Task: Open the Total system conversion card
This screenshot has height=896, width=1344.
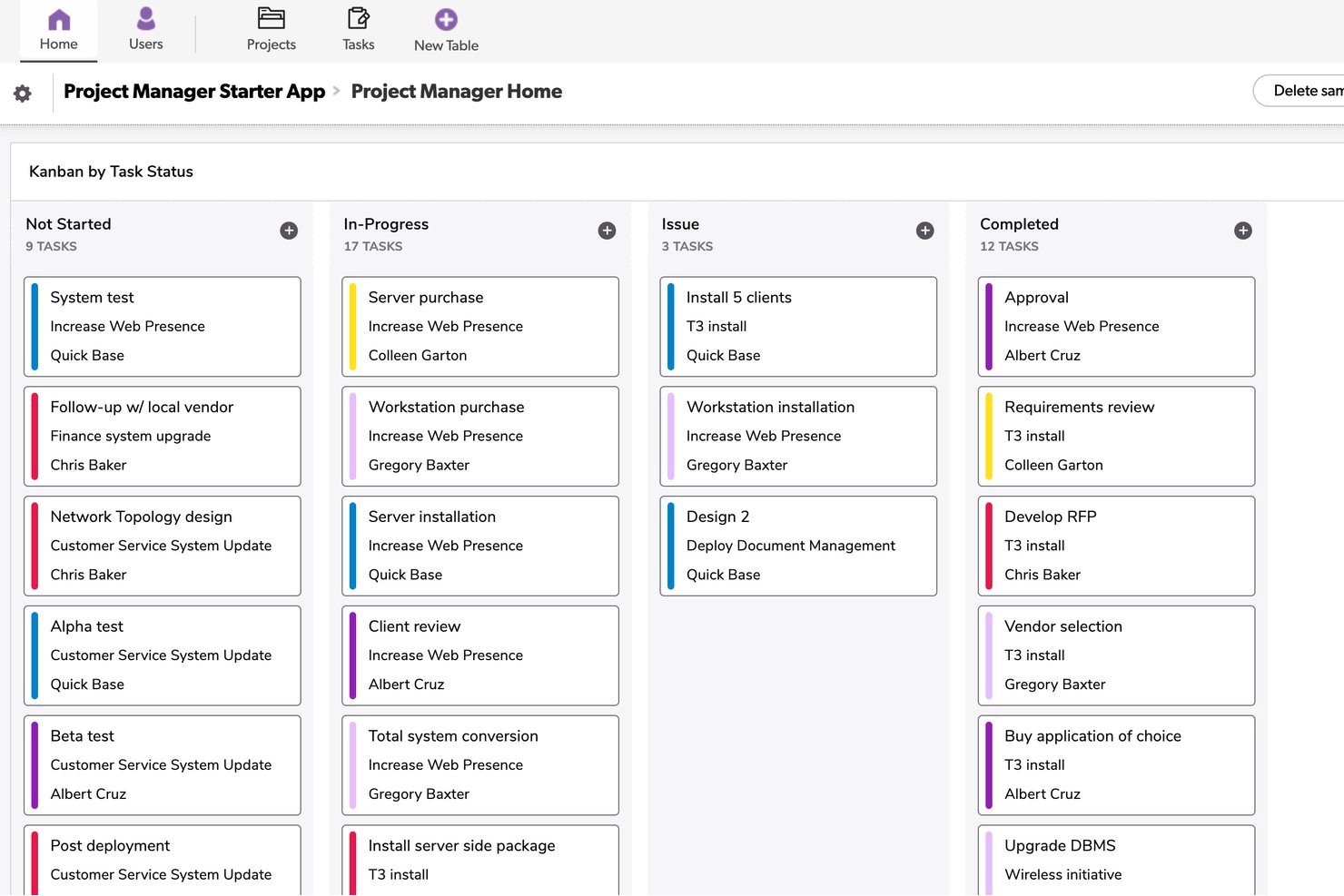Action: coord(480,765)
